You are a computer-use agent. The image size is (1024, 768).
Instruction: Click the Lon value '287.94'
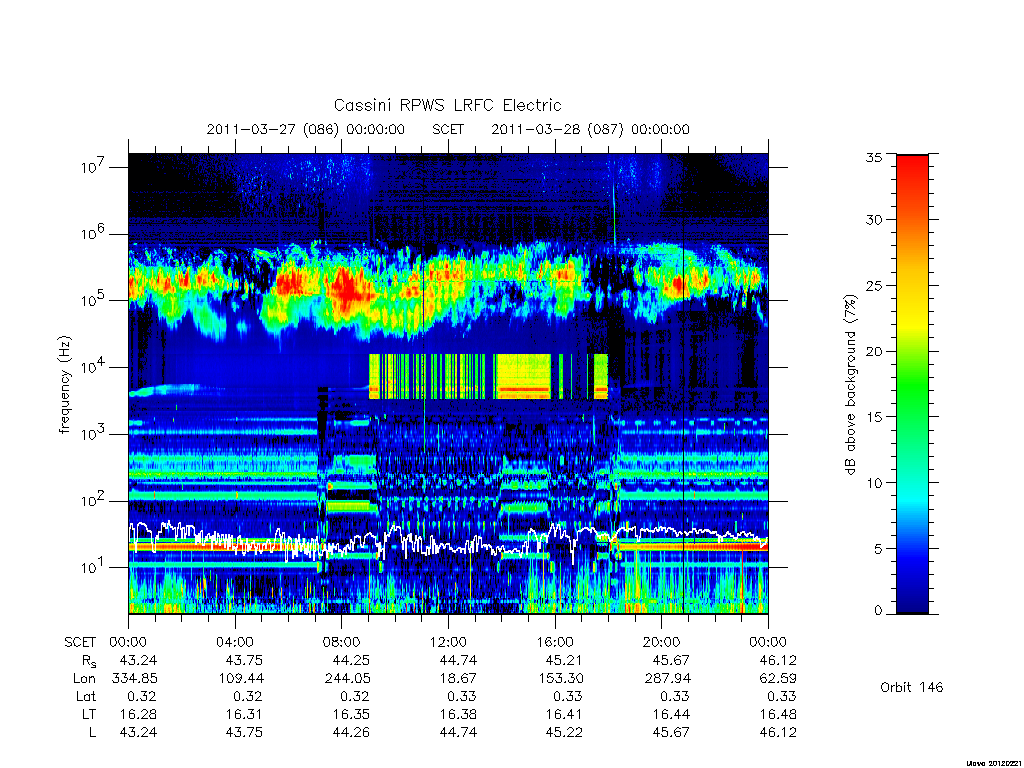click(x=667, y=679)
